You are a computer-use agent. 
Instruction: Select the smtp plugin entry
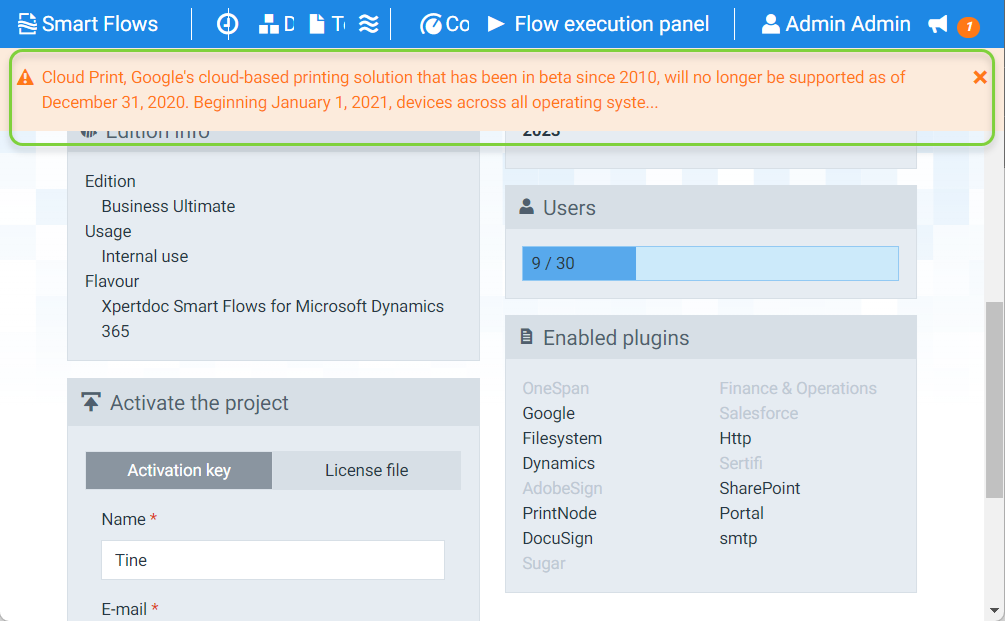(738, 538)
